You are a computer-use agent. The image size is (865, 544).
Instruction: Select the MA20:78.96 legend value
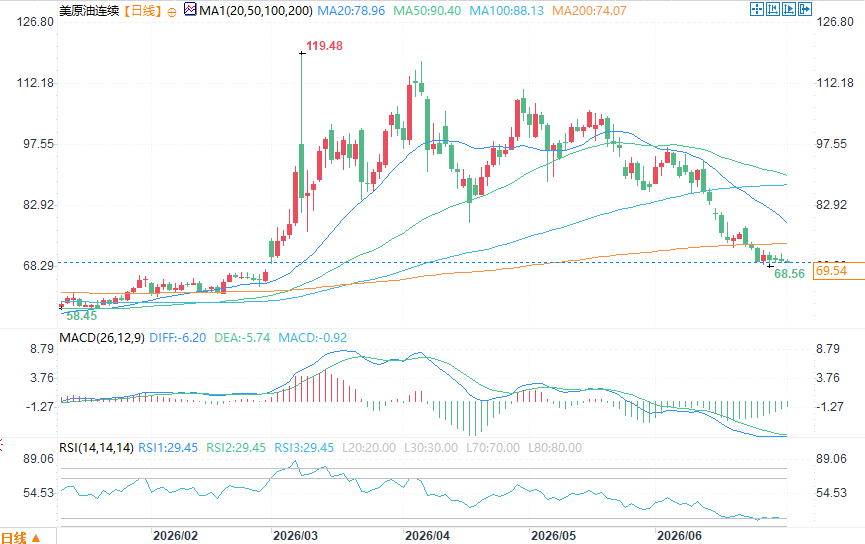tap(351, 10)
